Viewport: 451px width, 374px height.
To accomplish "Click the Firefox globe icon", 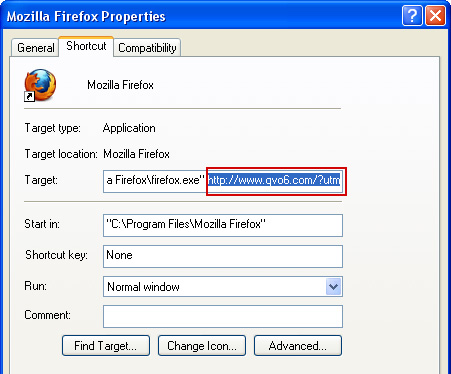I will [40, 85].
